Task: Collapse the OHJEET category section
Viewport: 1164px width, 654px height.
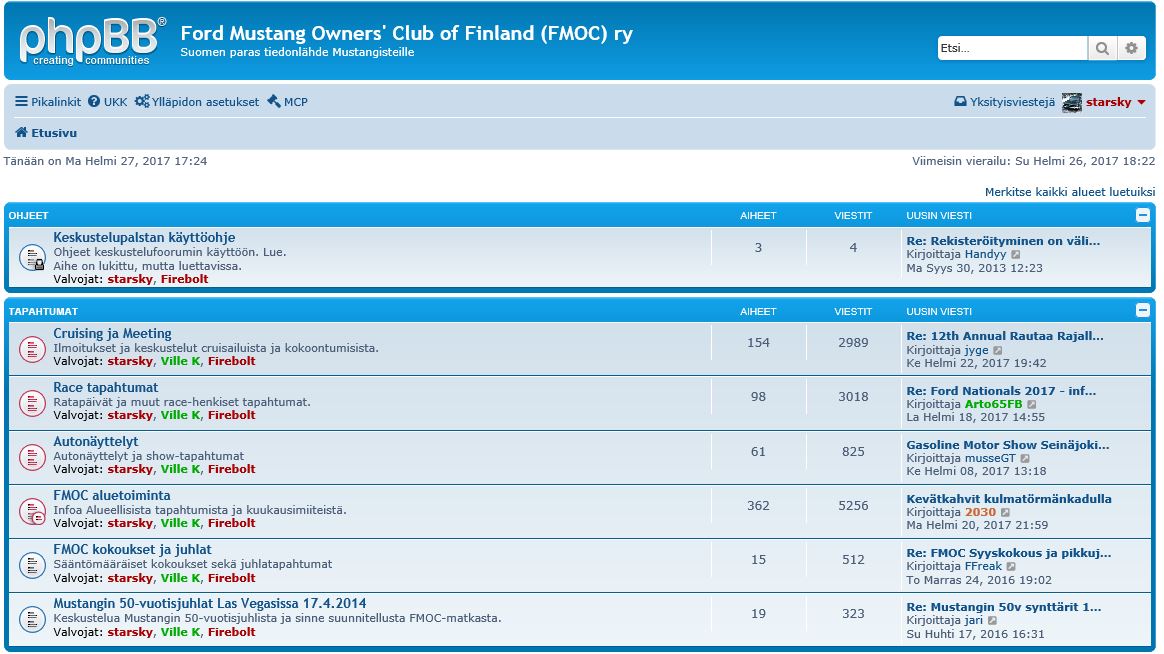Action: tap(1143, 215)
